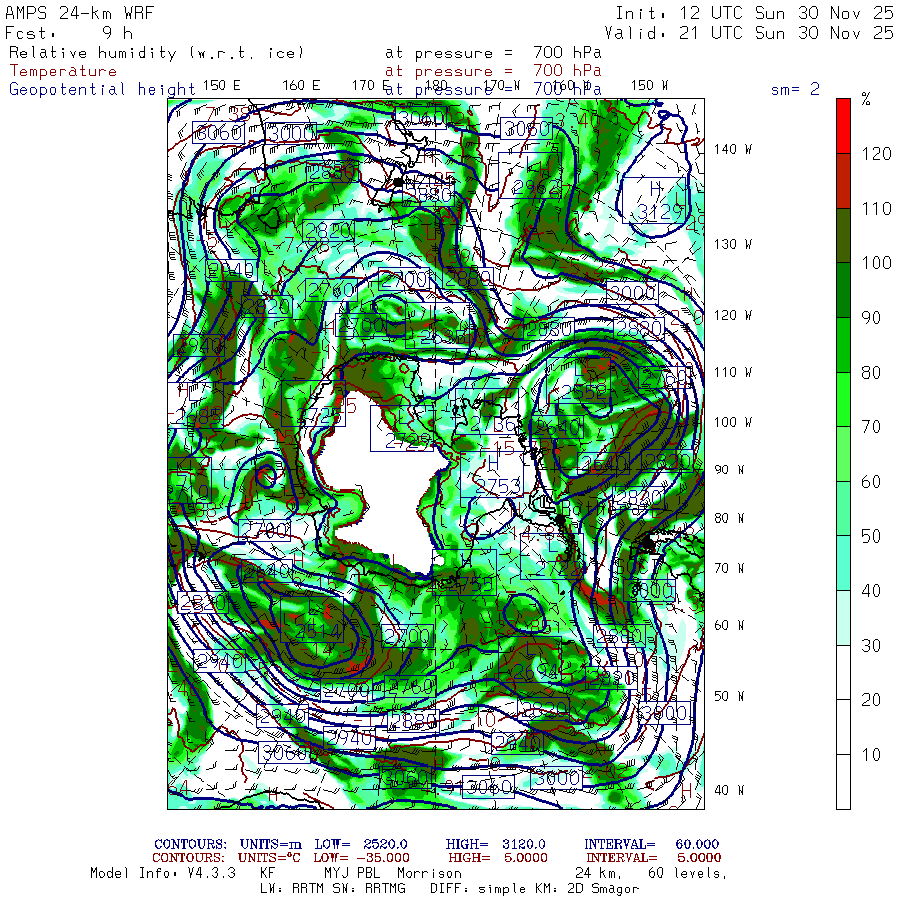900x900 pixels.
Task: Click the percent unit label above colorbar
Action: 866,99
